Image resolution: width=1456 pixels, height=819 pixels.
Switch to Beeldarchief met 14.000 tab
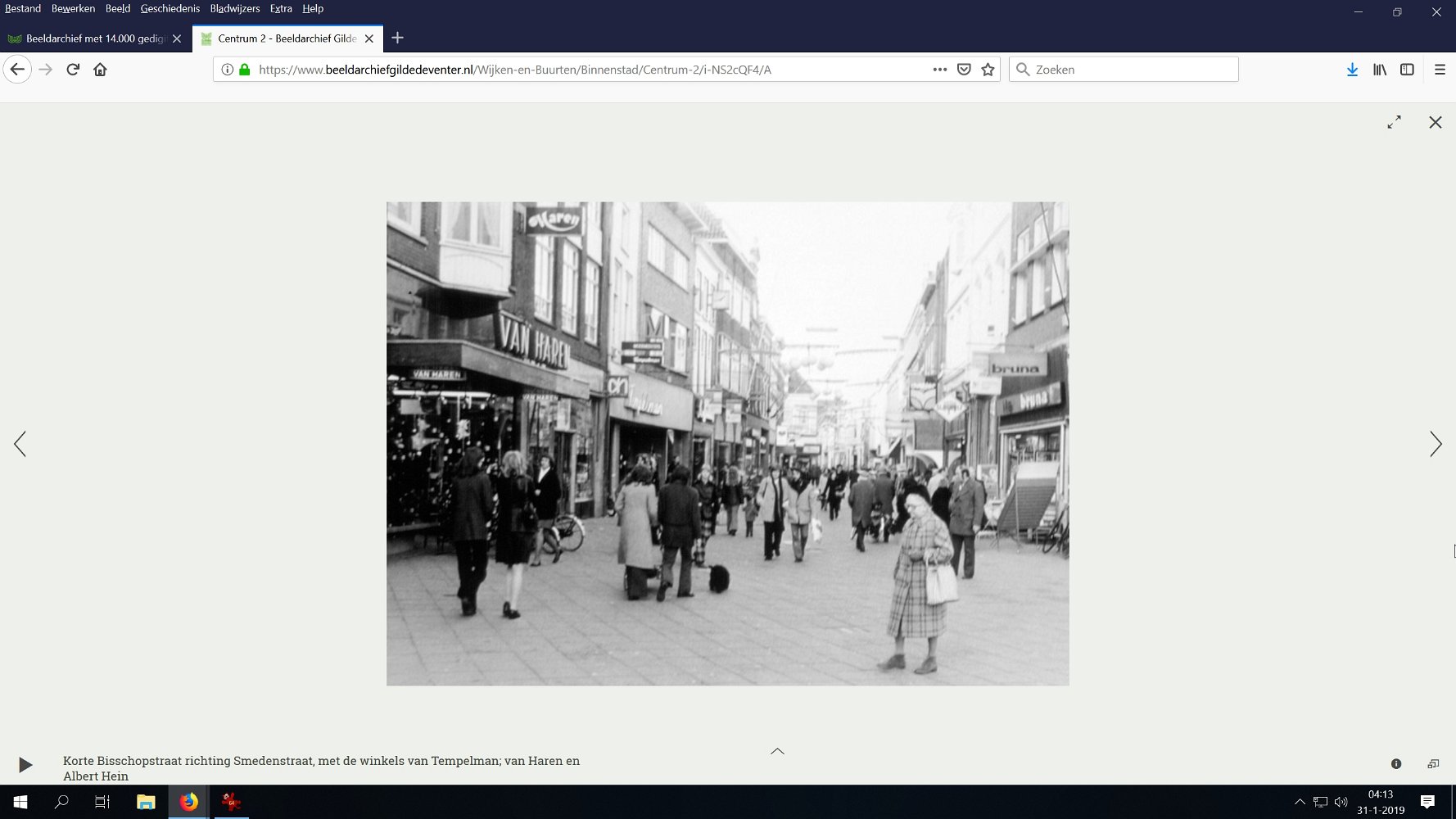(x=96, y=38)
